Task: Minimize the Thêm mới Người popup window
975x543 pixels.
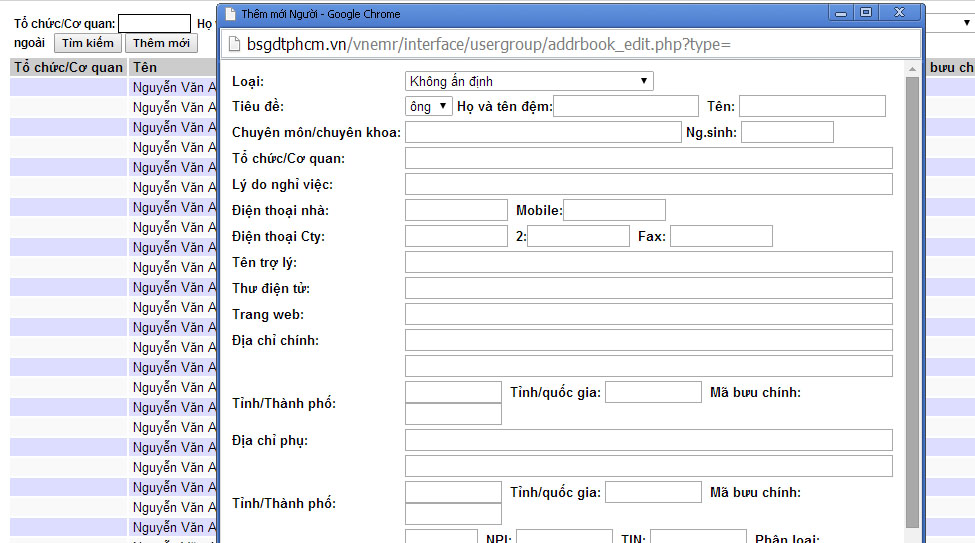Action: tap(841, 12)
